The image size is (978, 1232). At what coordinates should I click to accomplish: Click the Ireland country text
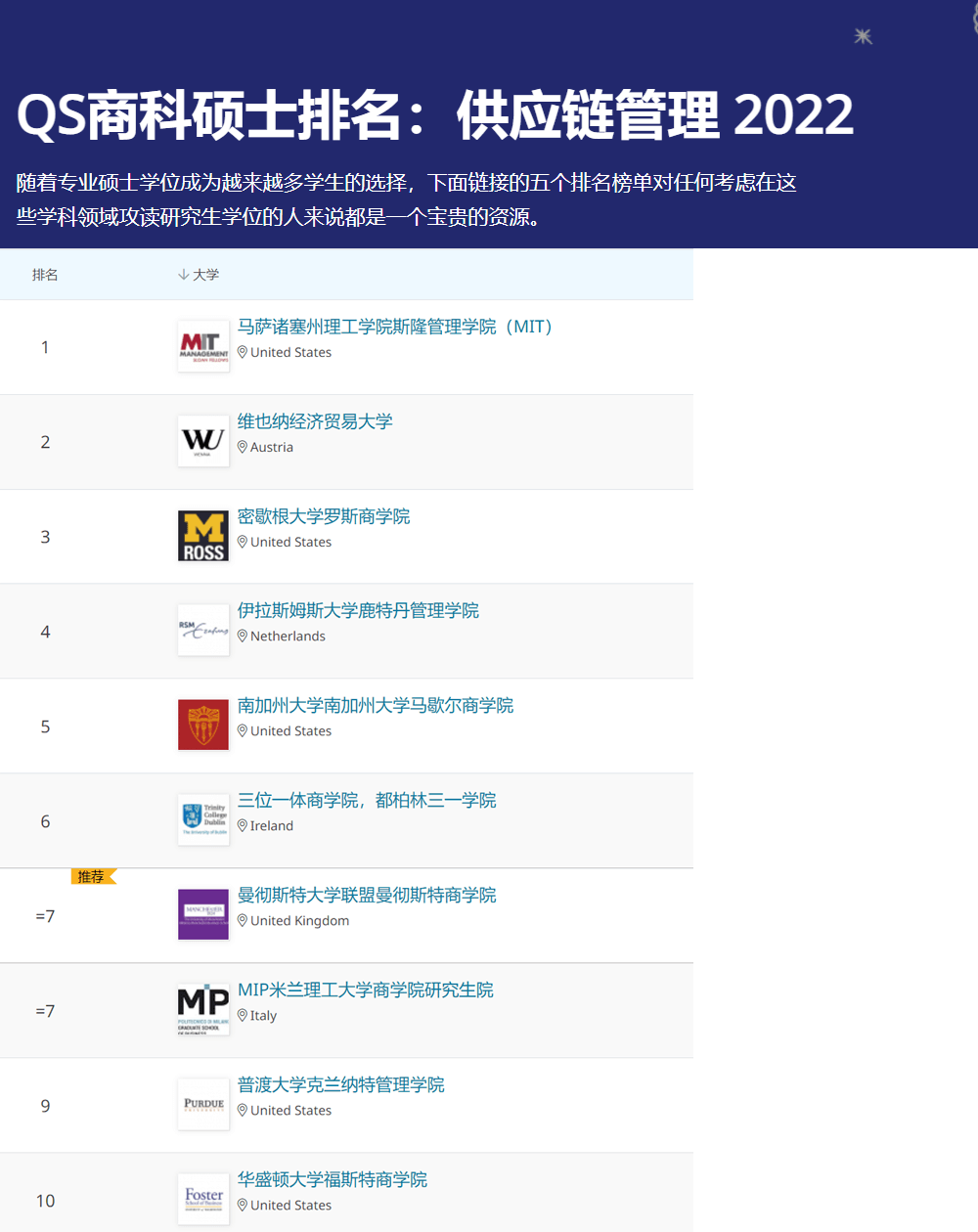pyautogui.click(x=272, y=825)
